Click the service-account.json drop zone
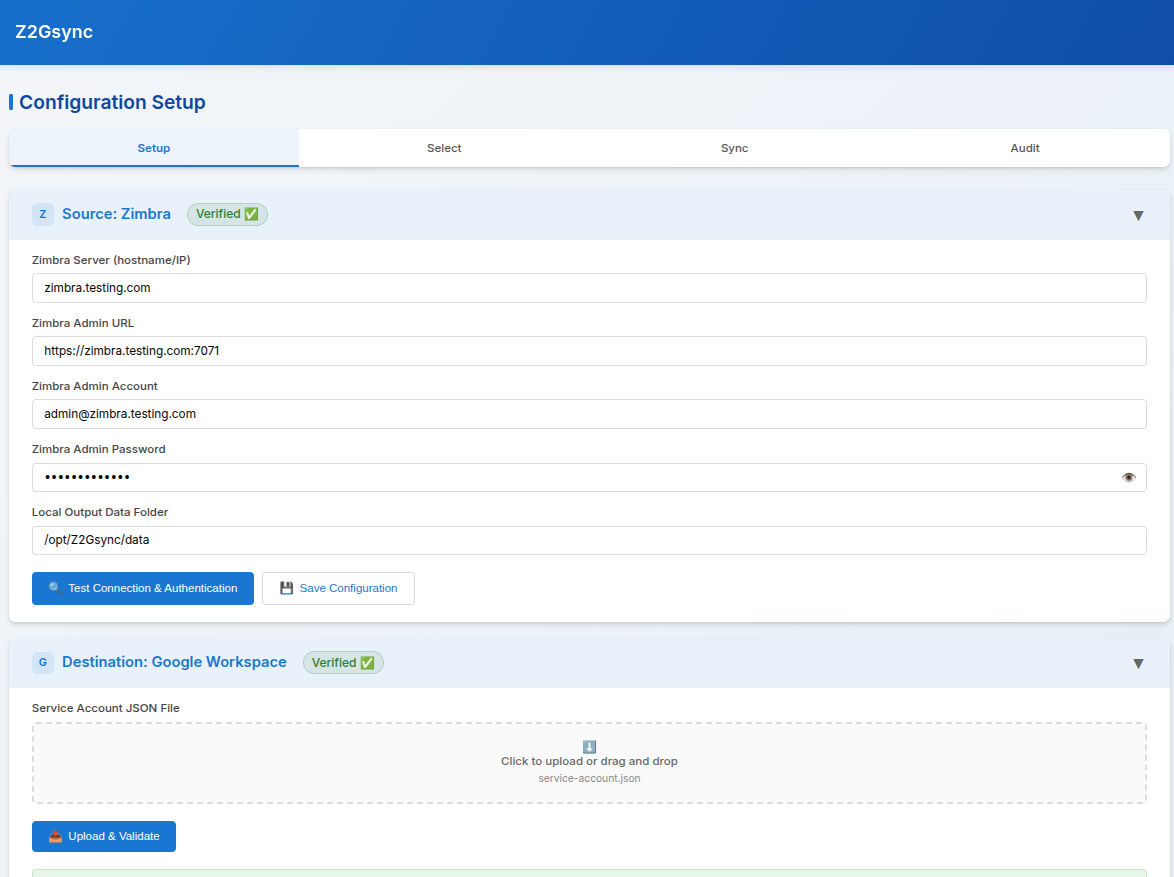The image size is (1174, 877). (x=589, y=761)
